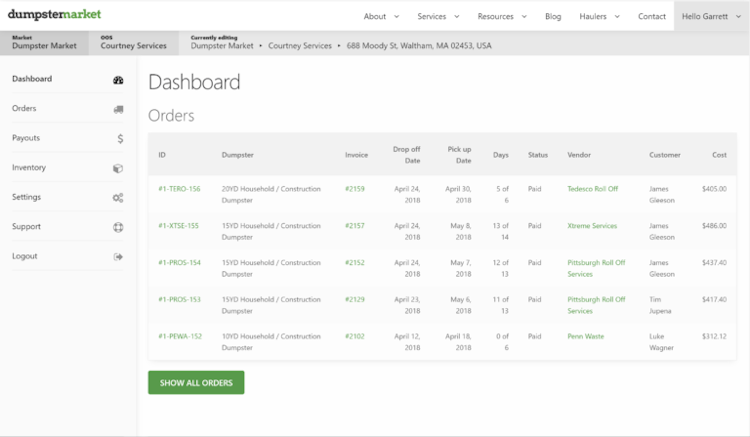Select the Market Dumpster Market tab
Viewport: 750px width, 437px height.
pos(44,43)
